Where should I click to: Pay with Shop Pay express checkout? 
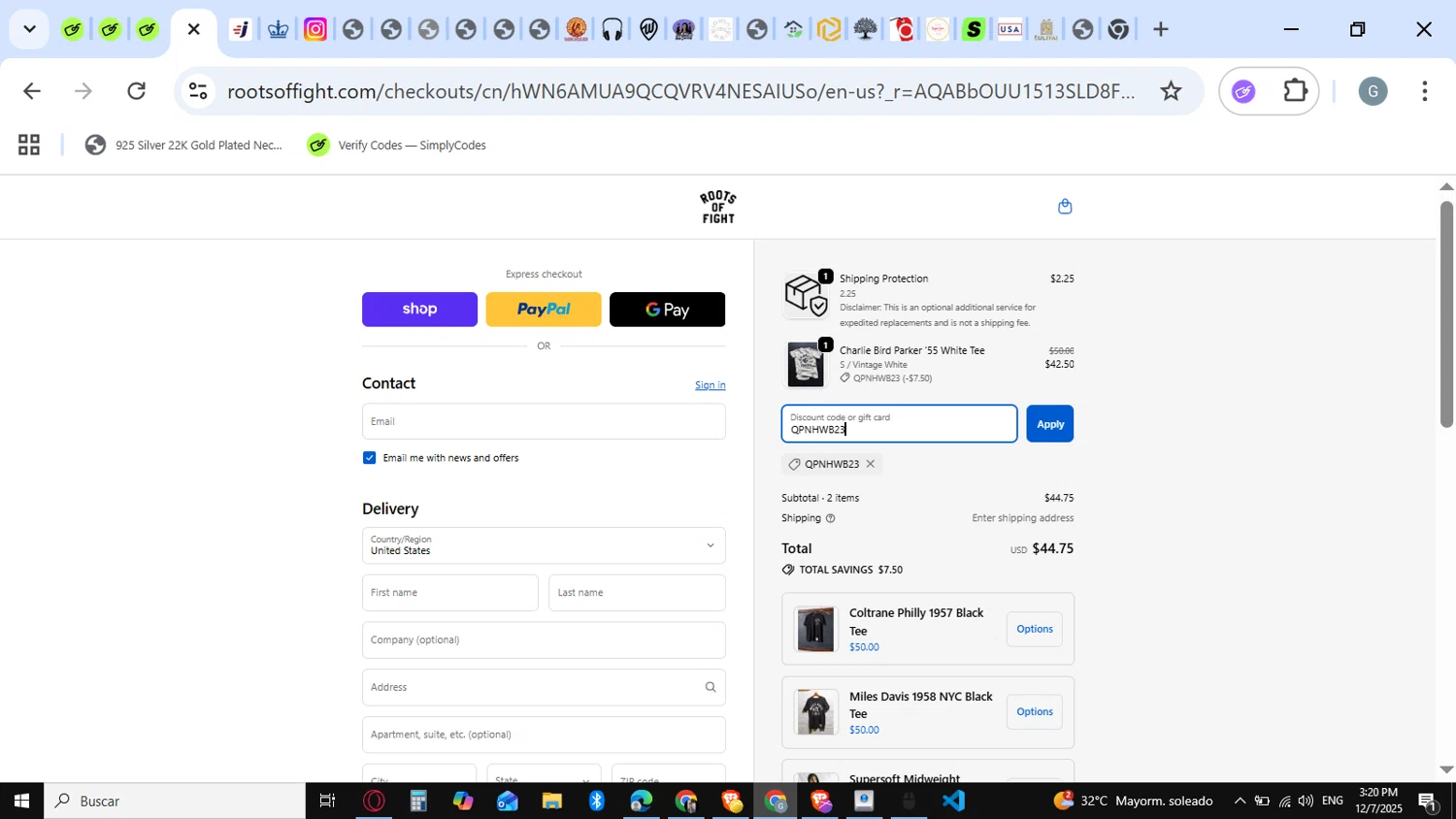coord(419,310)
